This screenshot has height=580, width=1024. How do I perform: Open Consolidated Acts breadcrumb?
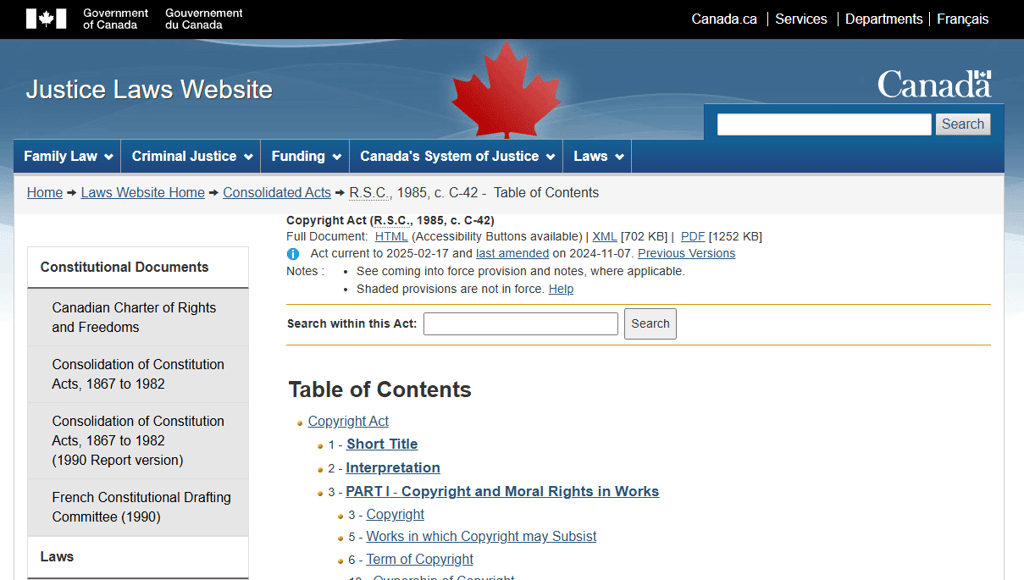coord(277,193)
